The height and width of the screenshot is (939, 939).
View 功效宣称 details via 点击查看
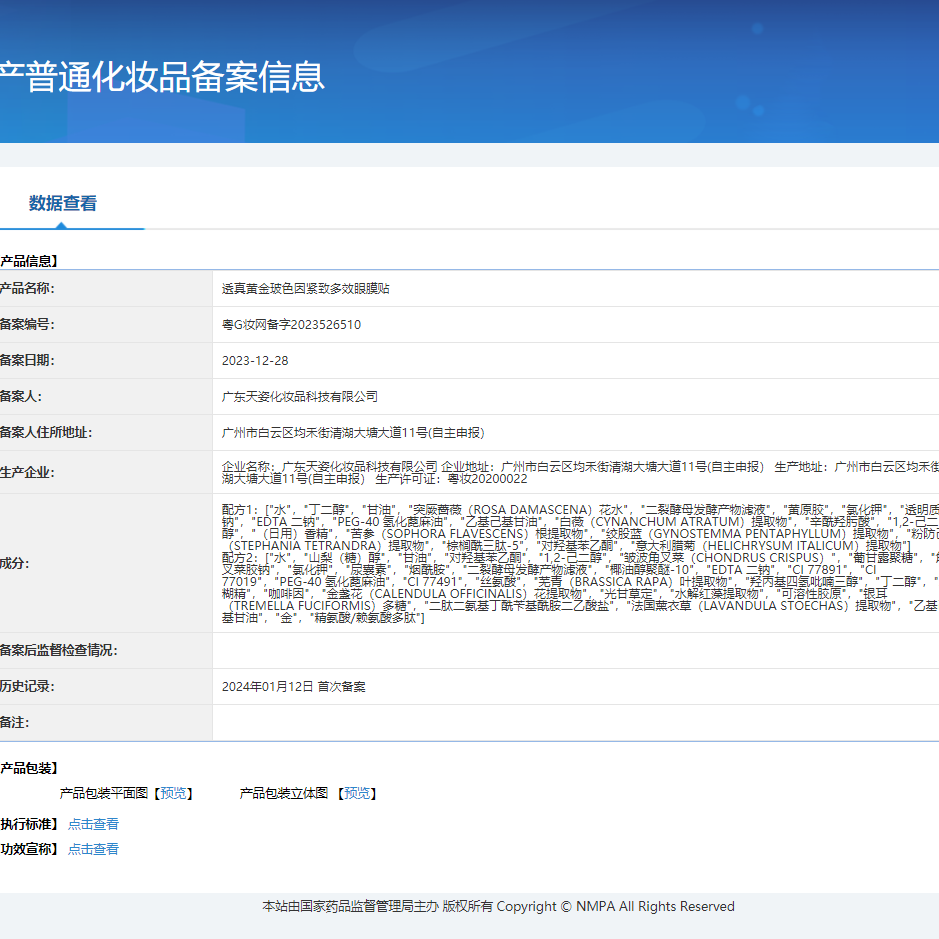pos(92,848)
